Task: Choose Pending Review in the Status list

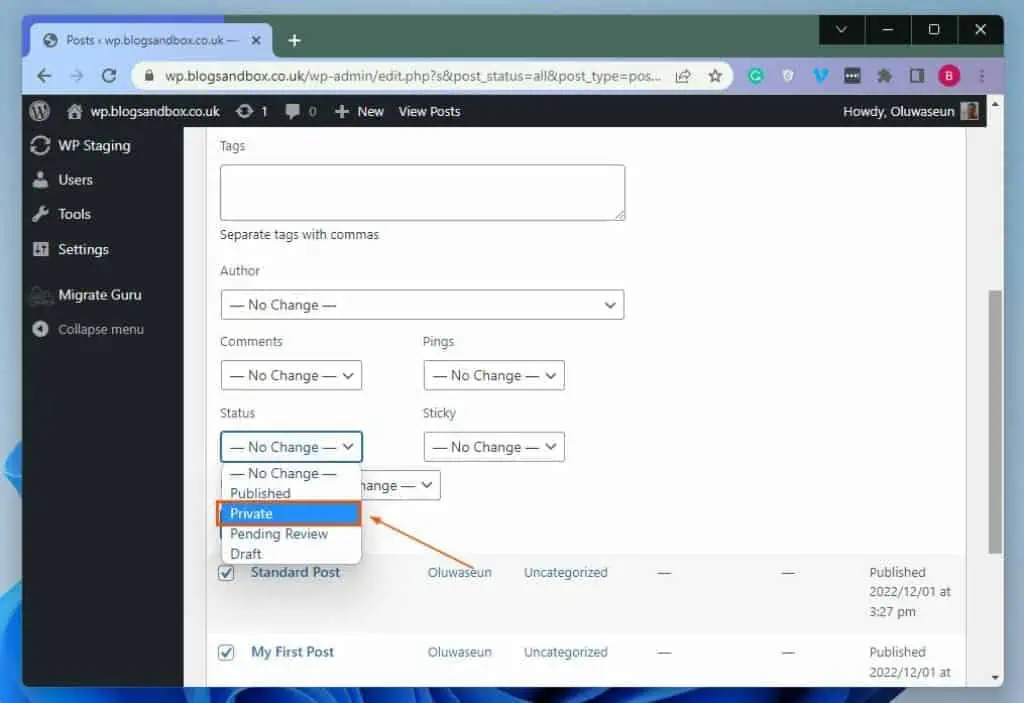Action: point(291,534)
